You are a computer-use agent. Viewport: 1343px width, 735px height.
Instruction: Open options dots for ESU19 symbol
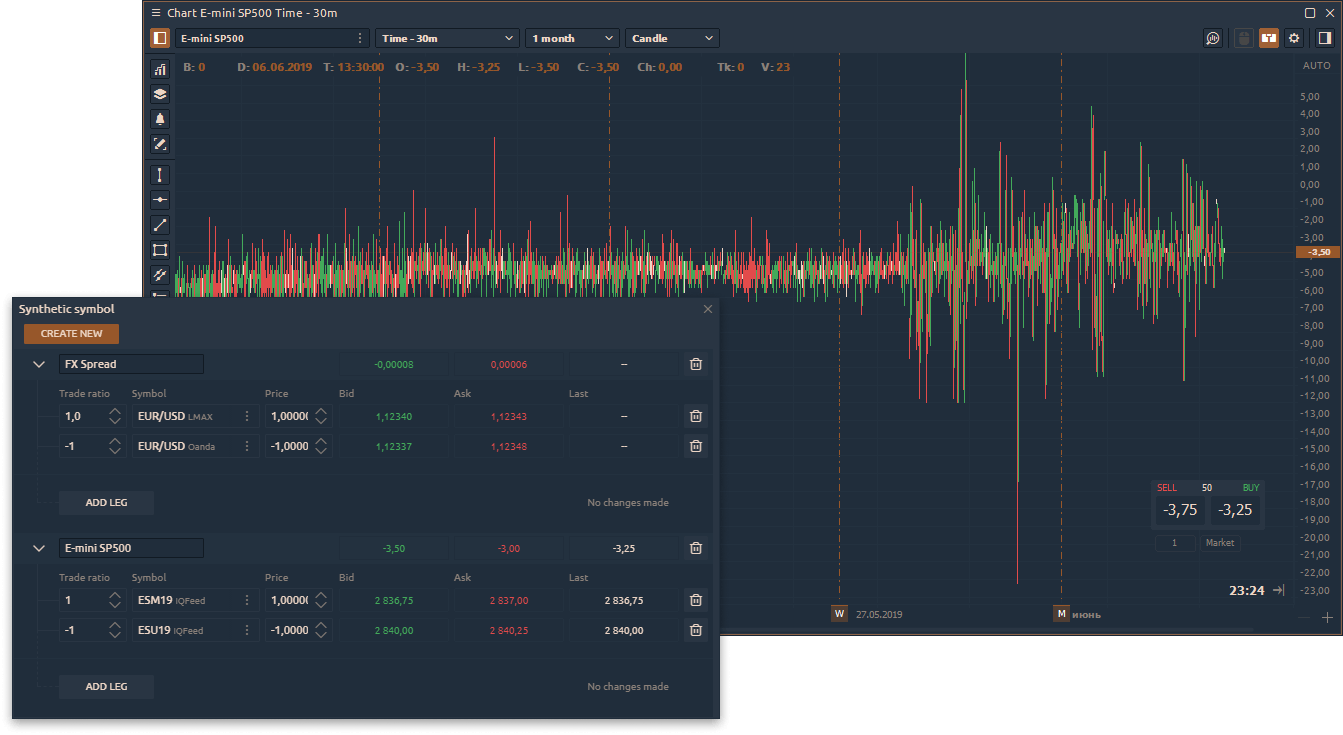coord(247,630)
